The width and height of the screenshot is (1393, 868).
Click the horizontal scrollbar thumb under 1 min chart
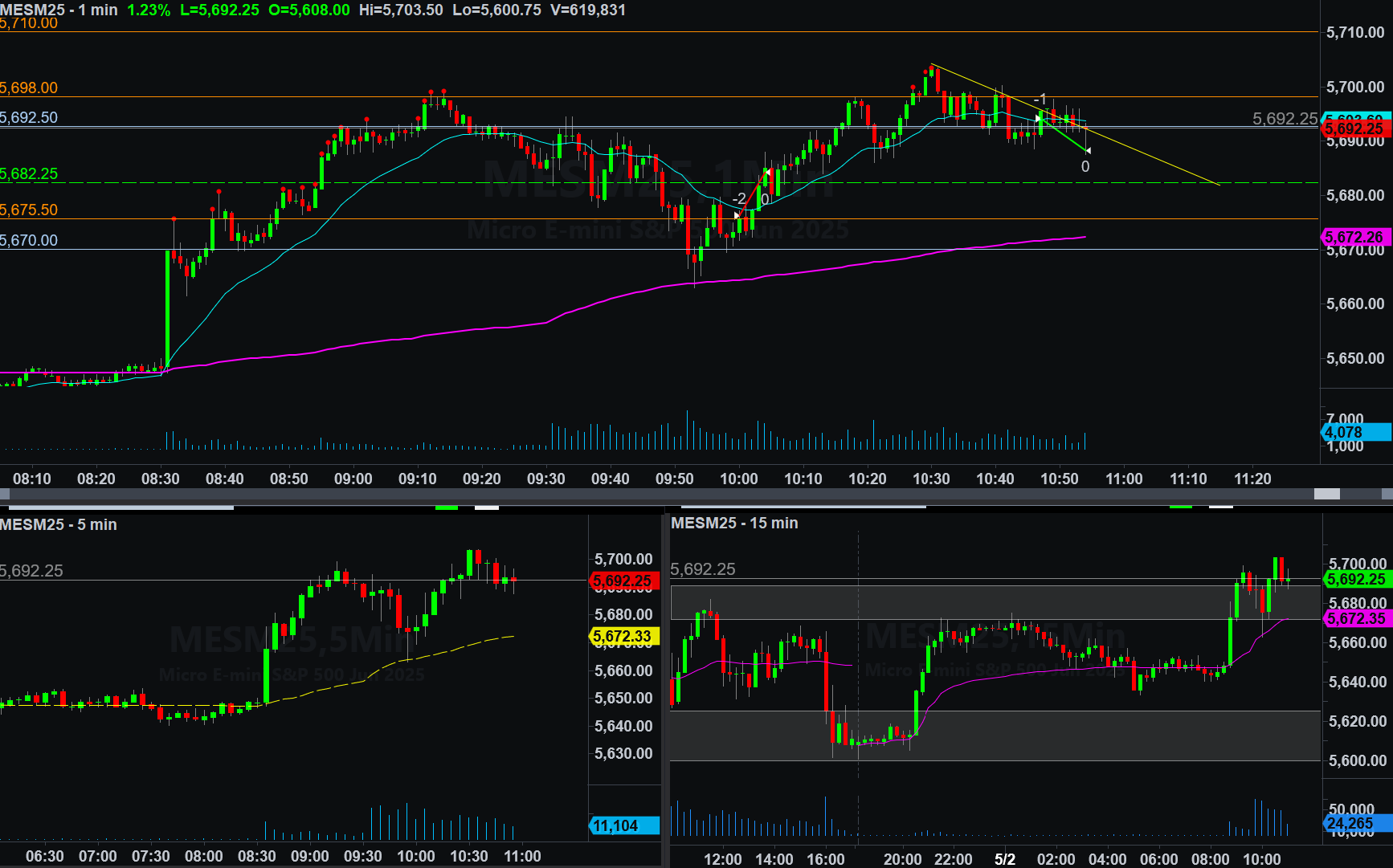click(x=1326, y=494)
